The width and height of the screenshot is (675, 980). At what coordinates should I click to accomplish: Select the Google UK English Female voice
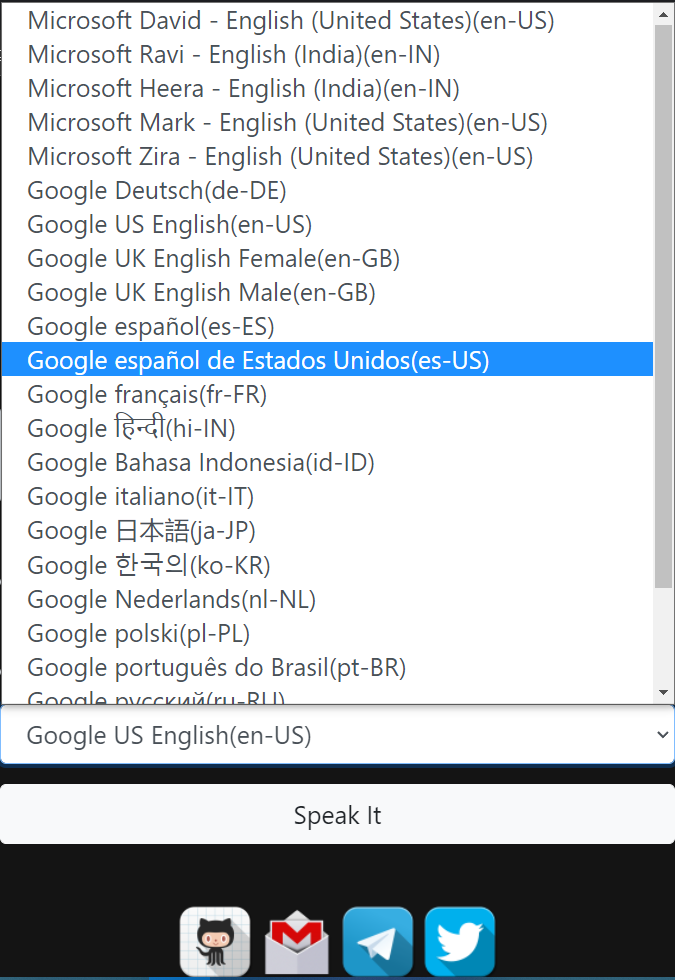pos(213,258)
